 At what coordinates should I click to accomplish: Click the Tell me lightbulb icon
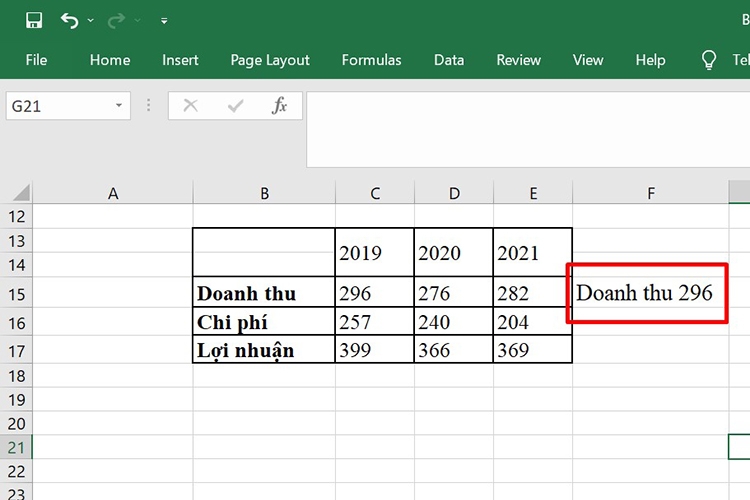tap(708, 60)
